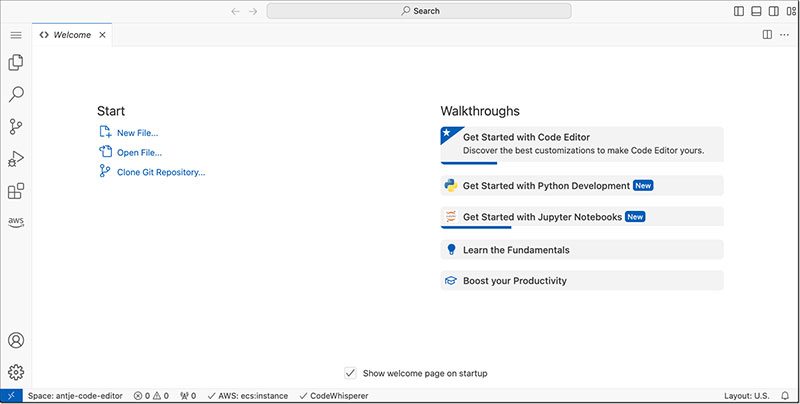Viewport: 800px width, 404px height.
Task: Open the Run and Debug view
Action: coord(16,158)
